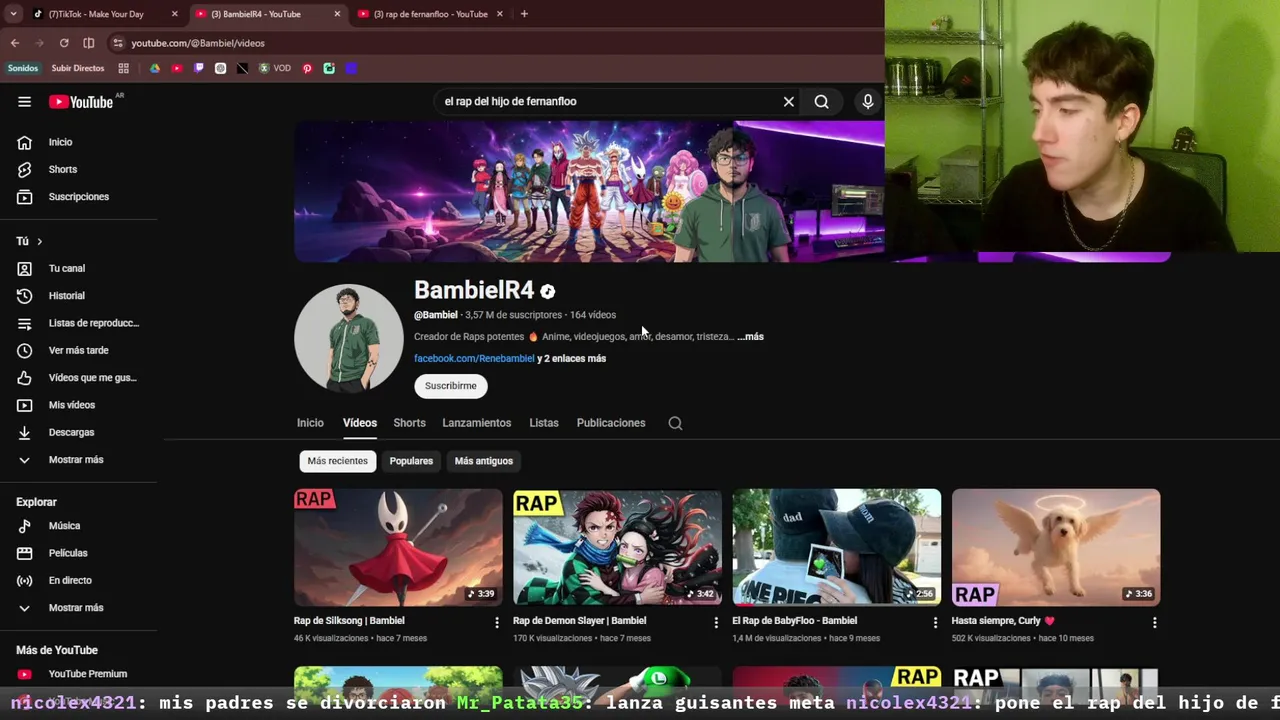
Task: Expand Mostrar más under Descargas
Action: [x=78, y=459]
